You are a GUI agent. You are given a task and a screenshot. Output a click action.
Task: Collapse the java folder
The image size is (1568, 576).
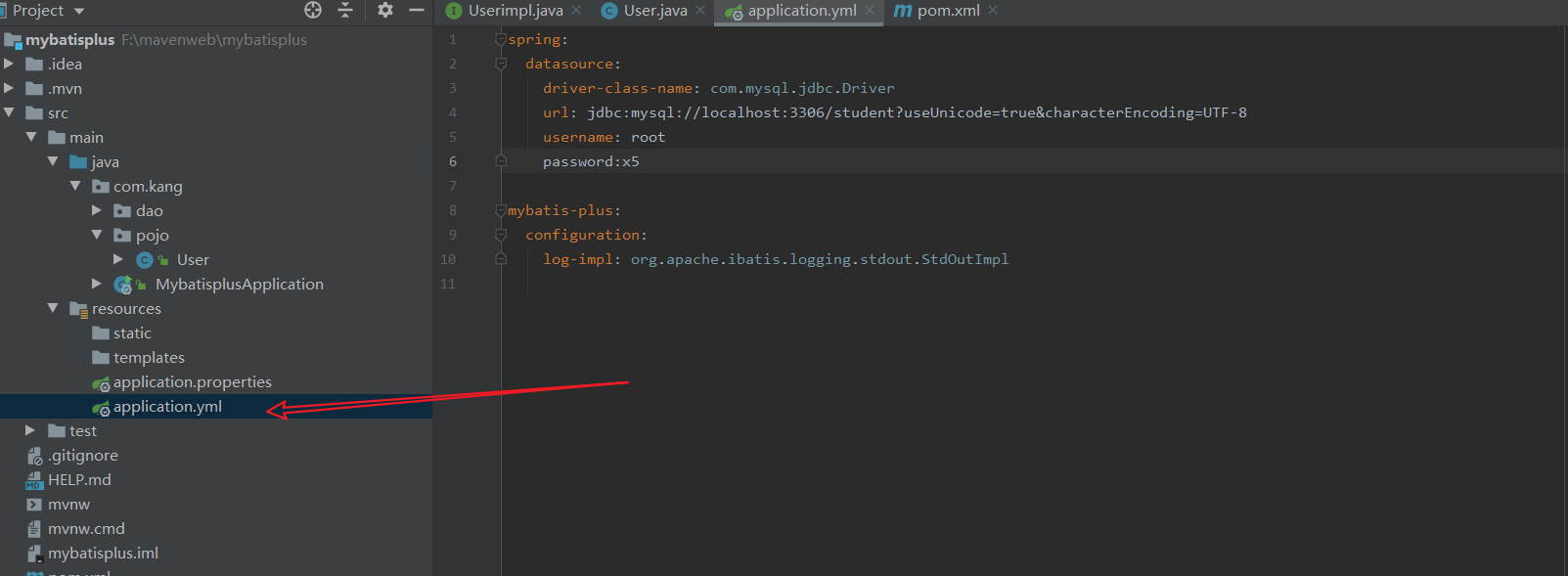53,161
